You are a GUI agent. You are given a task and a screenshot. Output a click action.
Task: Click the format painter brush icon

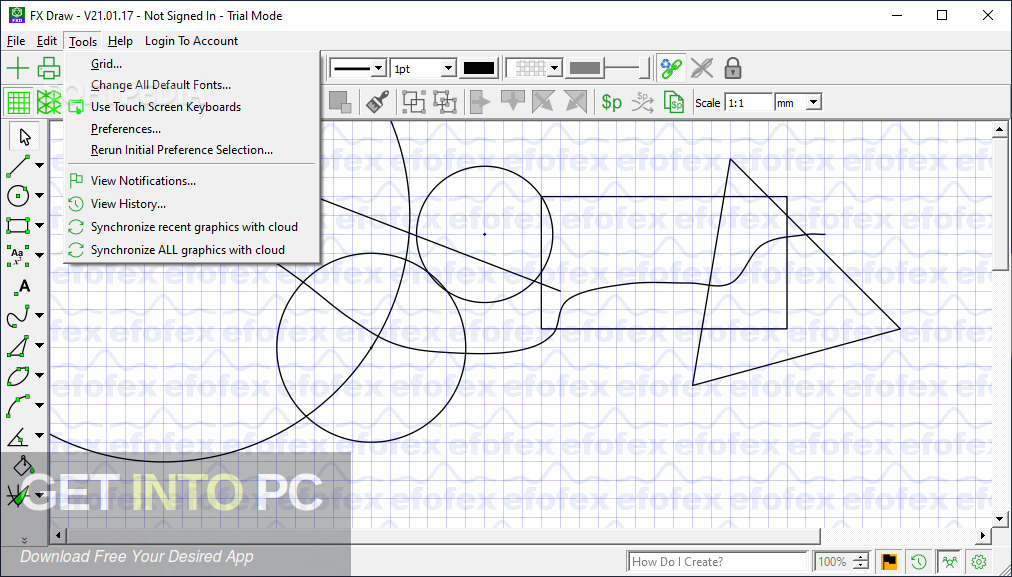pyautogui.click(x=376, y=102)
